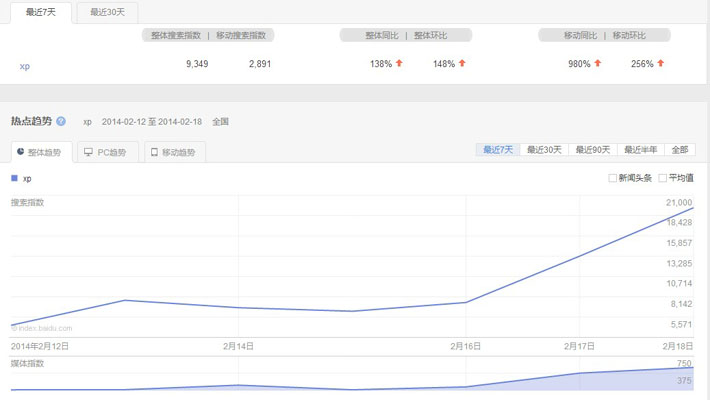Click the phone icon on 移动趋势 tab

click(x=154, y=153)
